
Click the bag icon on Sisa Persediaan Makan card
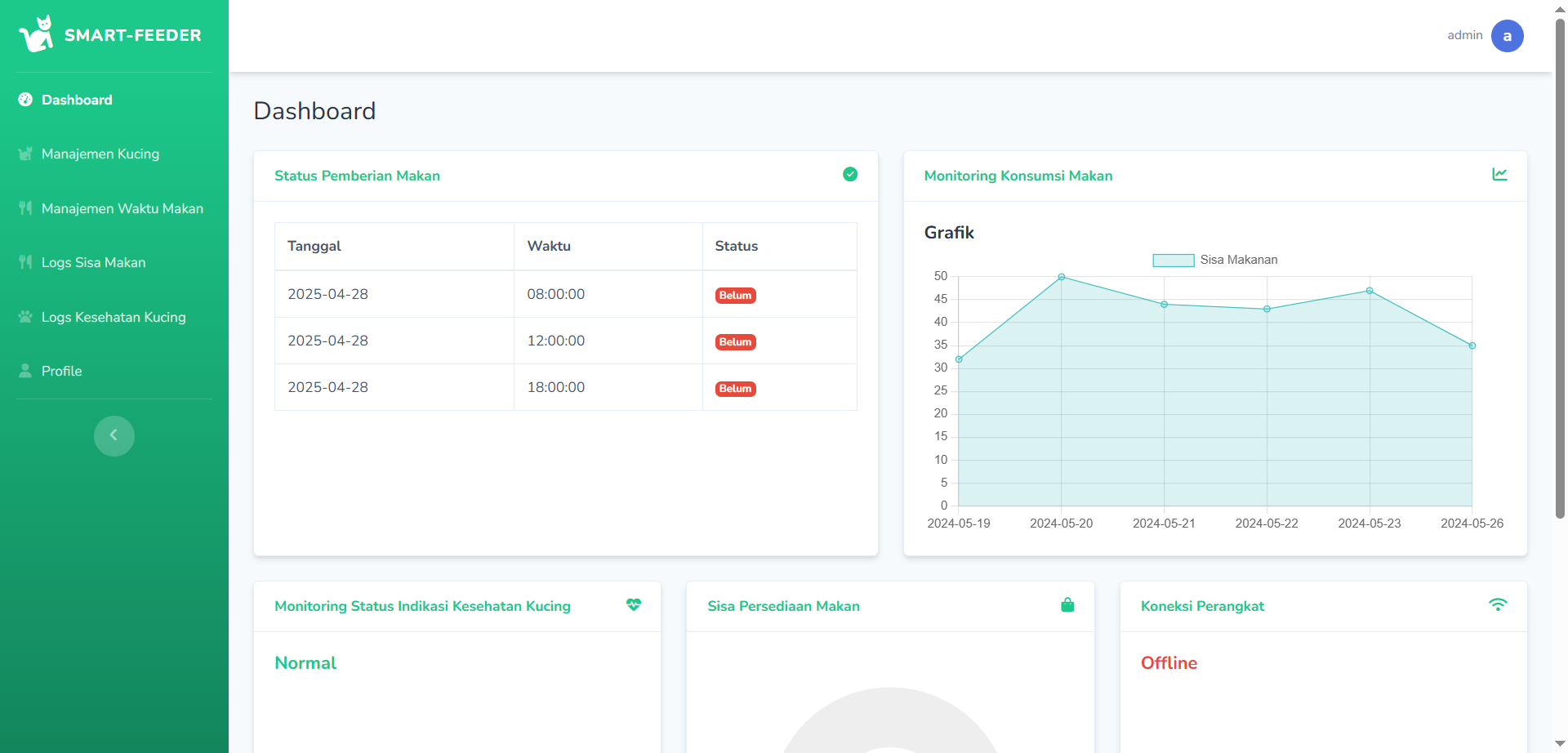coord(1067,605)
